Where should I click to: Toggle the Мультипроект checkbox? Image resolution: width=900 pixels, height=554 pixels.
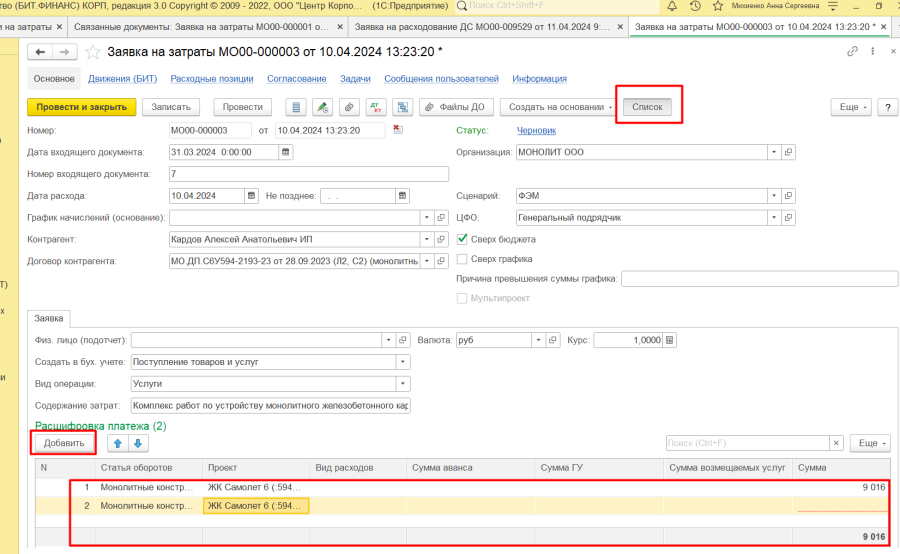pyautogui.click(x=462, y=298)
